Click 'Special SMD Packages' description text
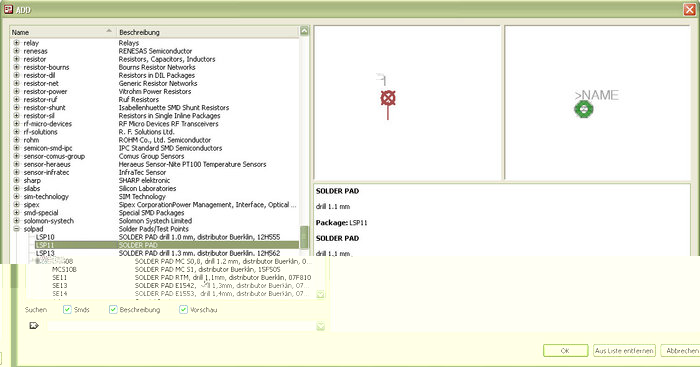The image size is (700, 367). pos(151,213)
